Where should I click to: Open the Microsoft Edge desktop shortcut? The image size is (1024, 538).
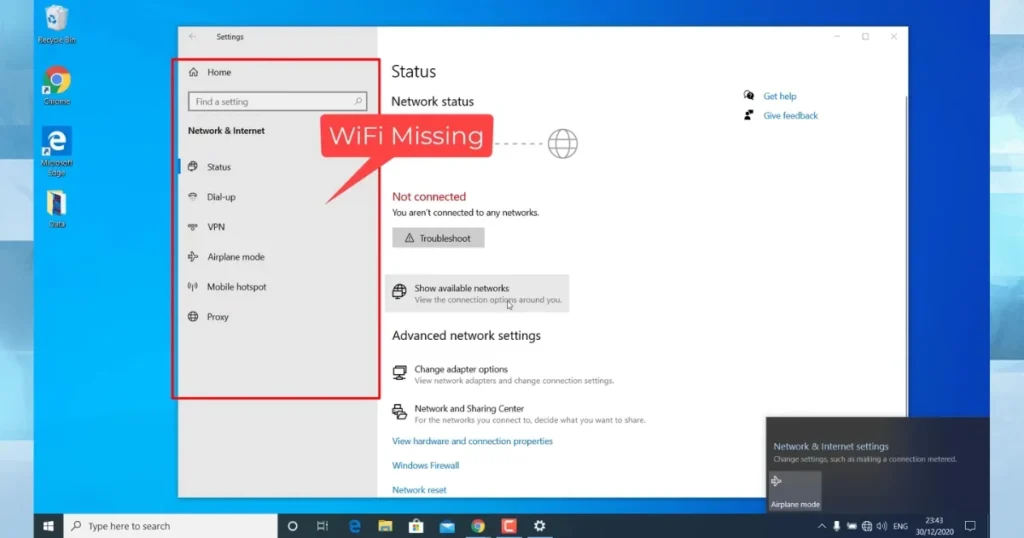point(57,151)
